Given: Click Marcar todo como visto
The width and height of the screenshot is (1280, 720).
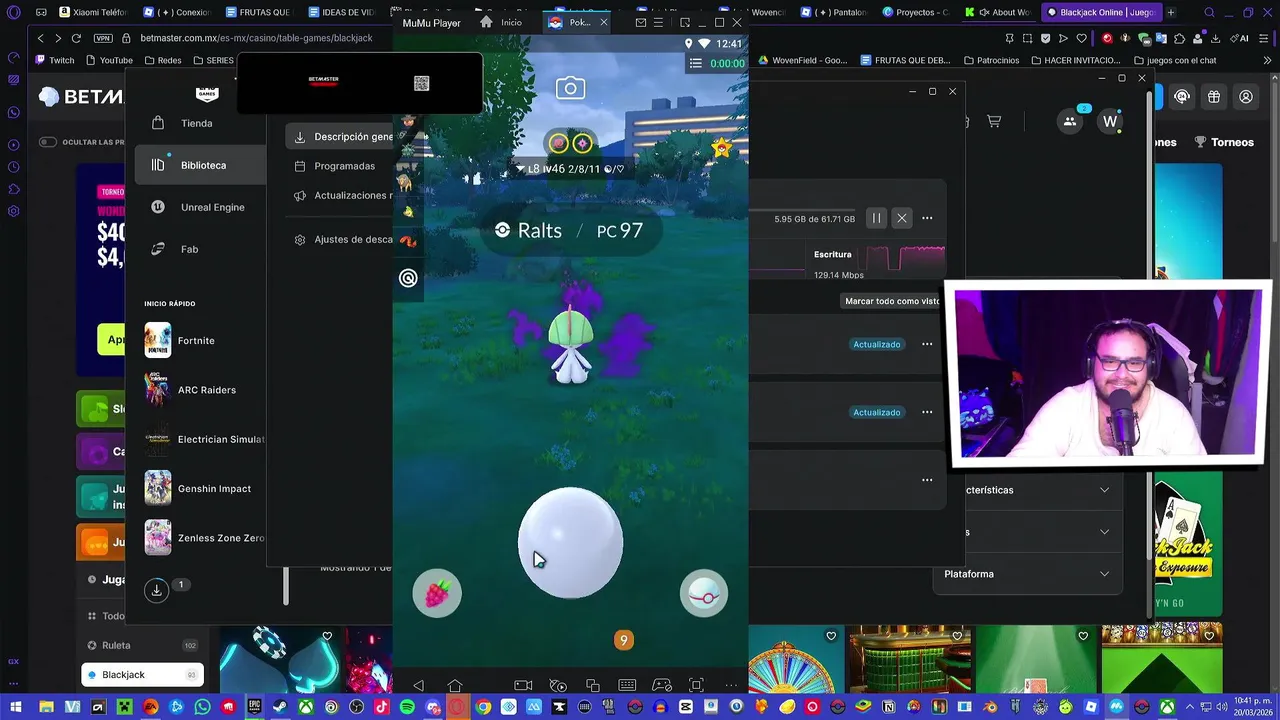Looking at the screenshot, I should 893,301.
